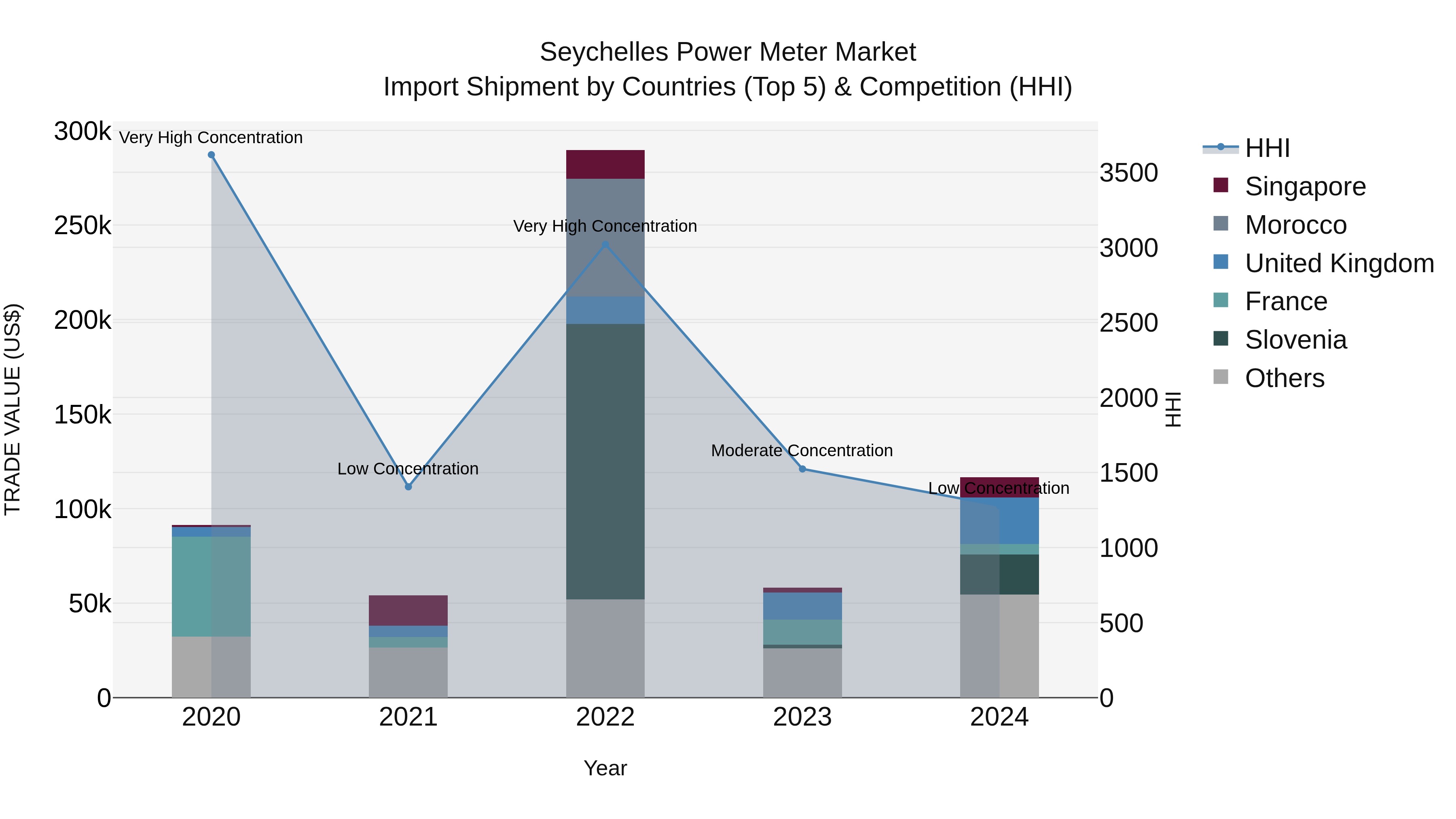Click the 3500 right axis tick label
The height and width of the screenshot is (819, 1456).
point(1129,173)
